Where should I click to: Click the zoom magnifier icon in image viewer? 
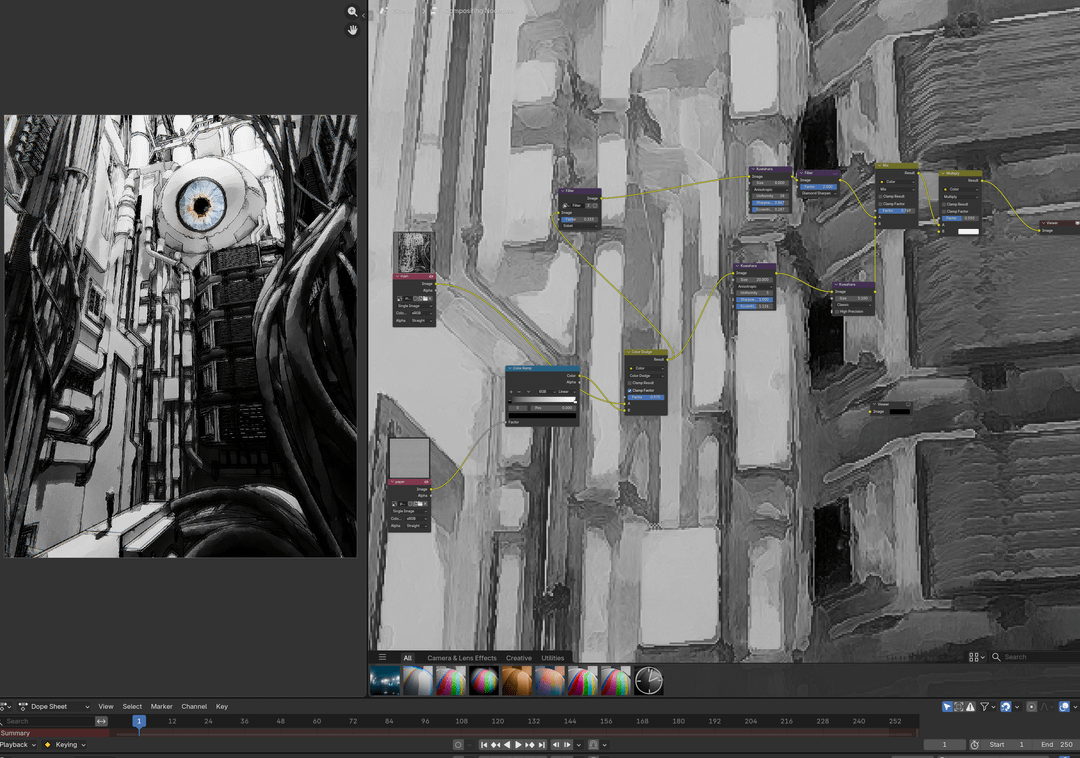click(x=352, y=12)
